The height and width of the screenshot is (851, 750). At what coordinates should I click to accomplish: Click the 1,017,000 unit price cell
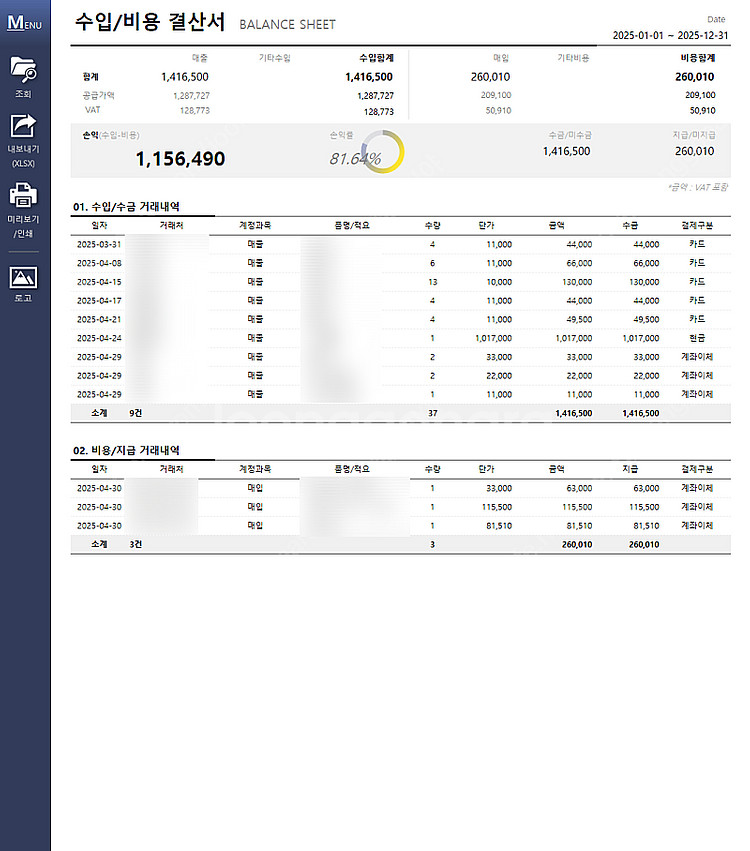click(493, 338)
